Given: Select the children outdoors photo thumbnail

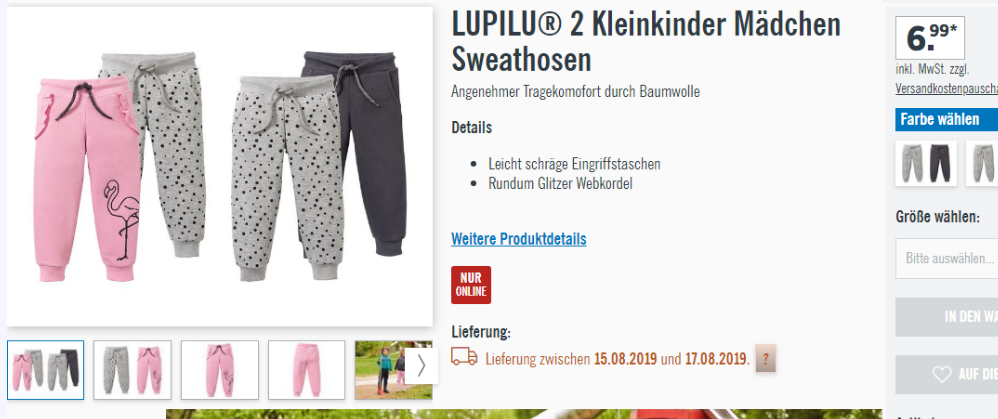Looking at the screenshot, I should (x=382, y=370).
